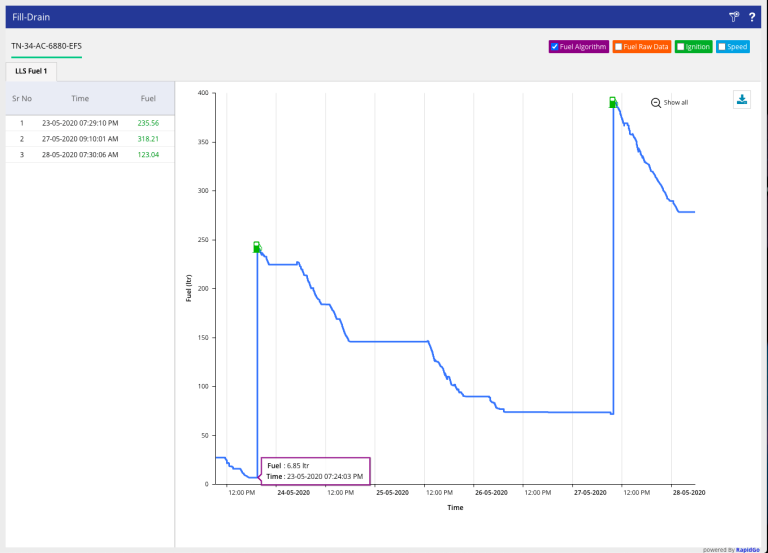768x553 pixels.
Task: Click the Time column header
Action: tap(80, 99)
